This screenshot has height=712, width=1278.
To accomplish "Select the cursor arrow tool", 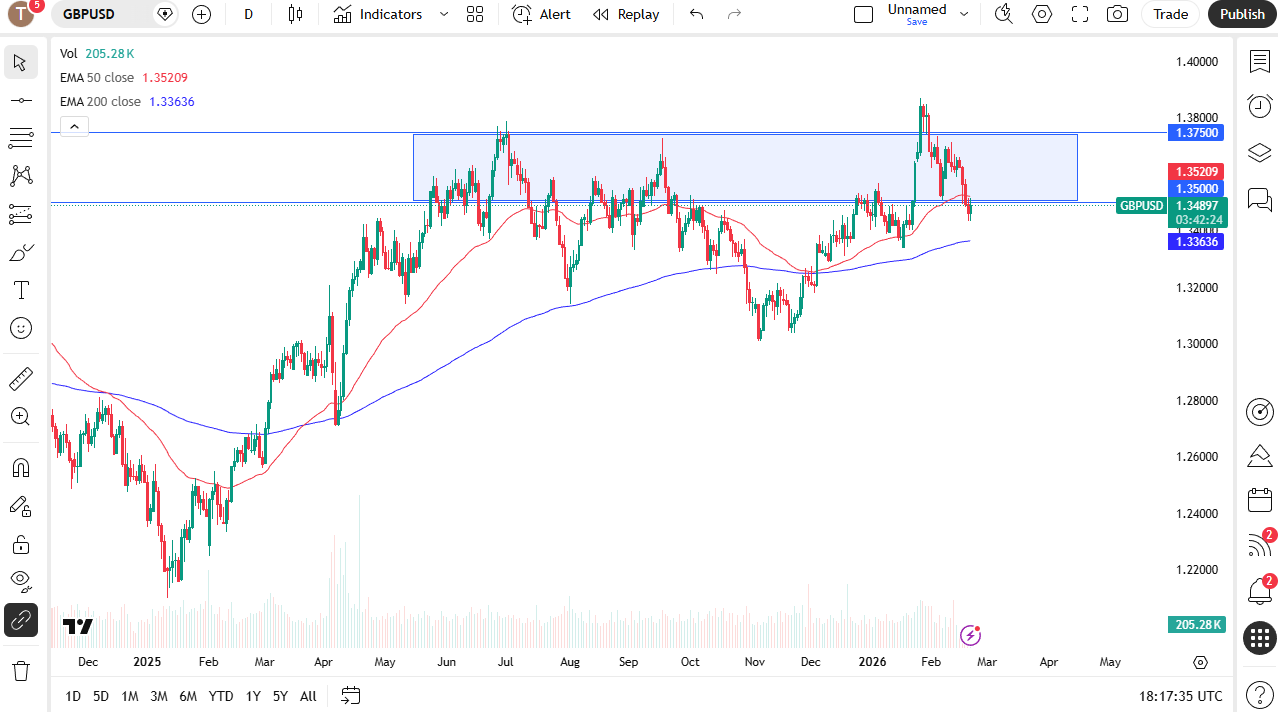I will 20,62.
